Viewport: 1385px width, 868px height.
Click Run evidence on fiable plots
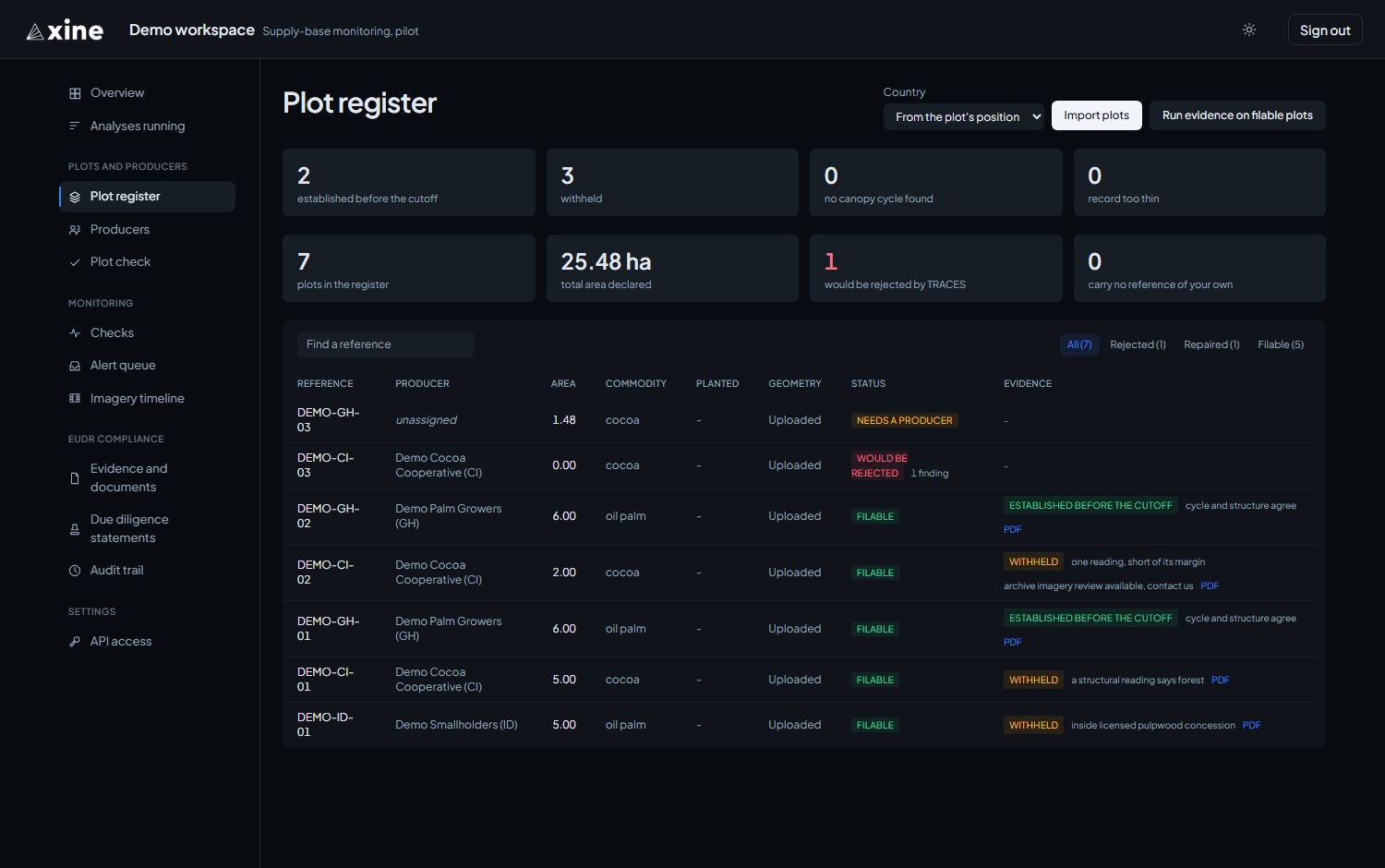click(1237, 115)
